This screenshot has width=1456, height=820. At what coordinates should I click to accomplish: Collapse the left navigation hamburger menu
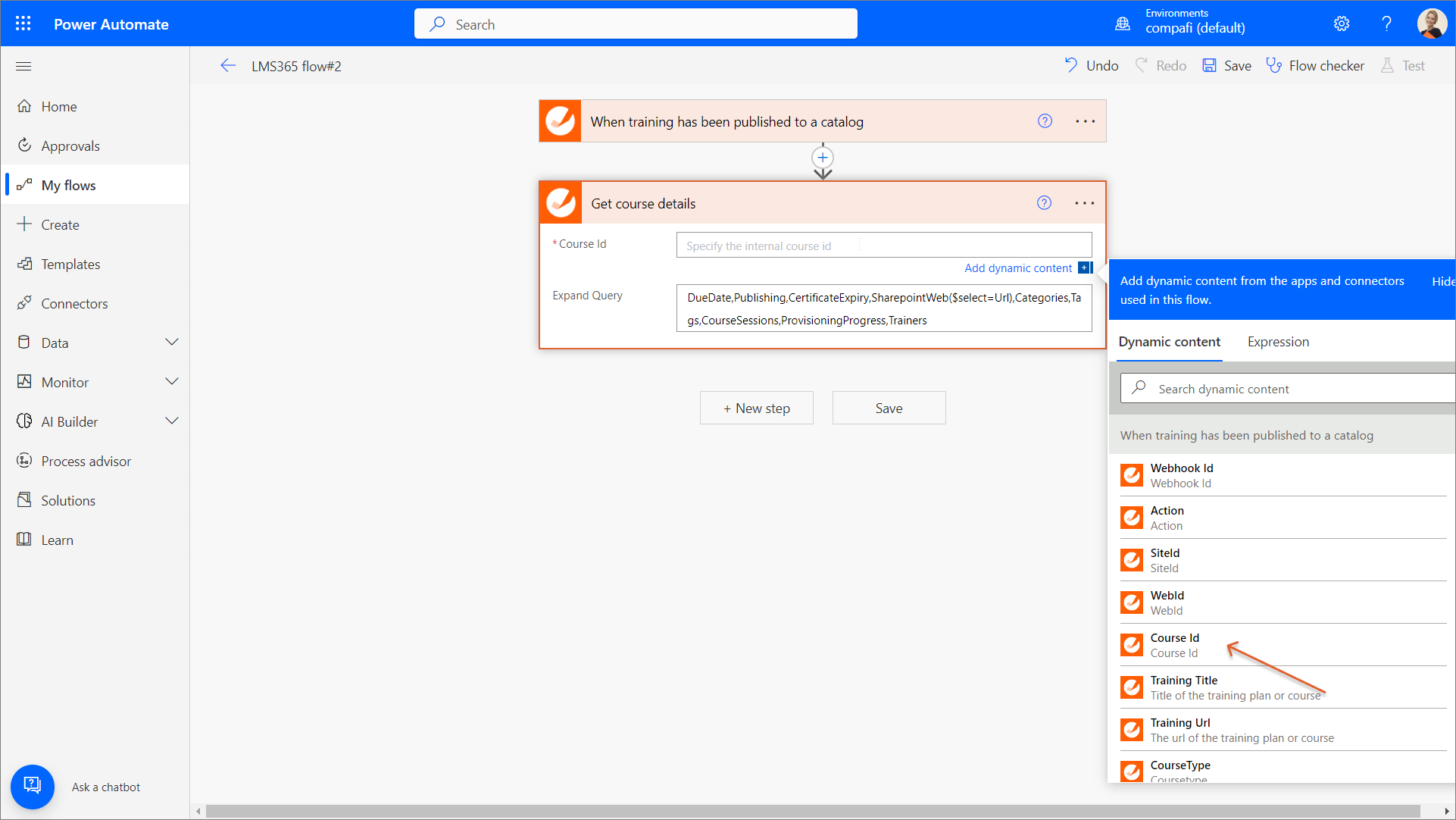pos(23,66)
